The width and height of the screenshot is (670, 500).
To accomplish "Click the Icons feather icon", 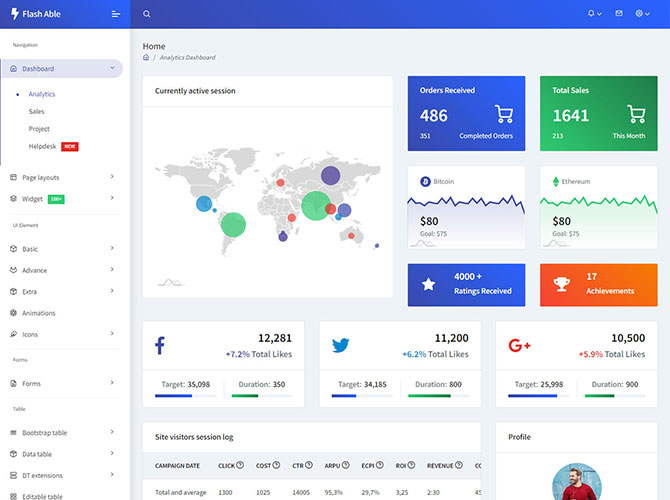I will point(13,334).
